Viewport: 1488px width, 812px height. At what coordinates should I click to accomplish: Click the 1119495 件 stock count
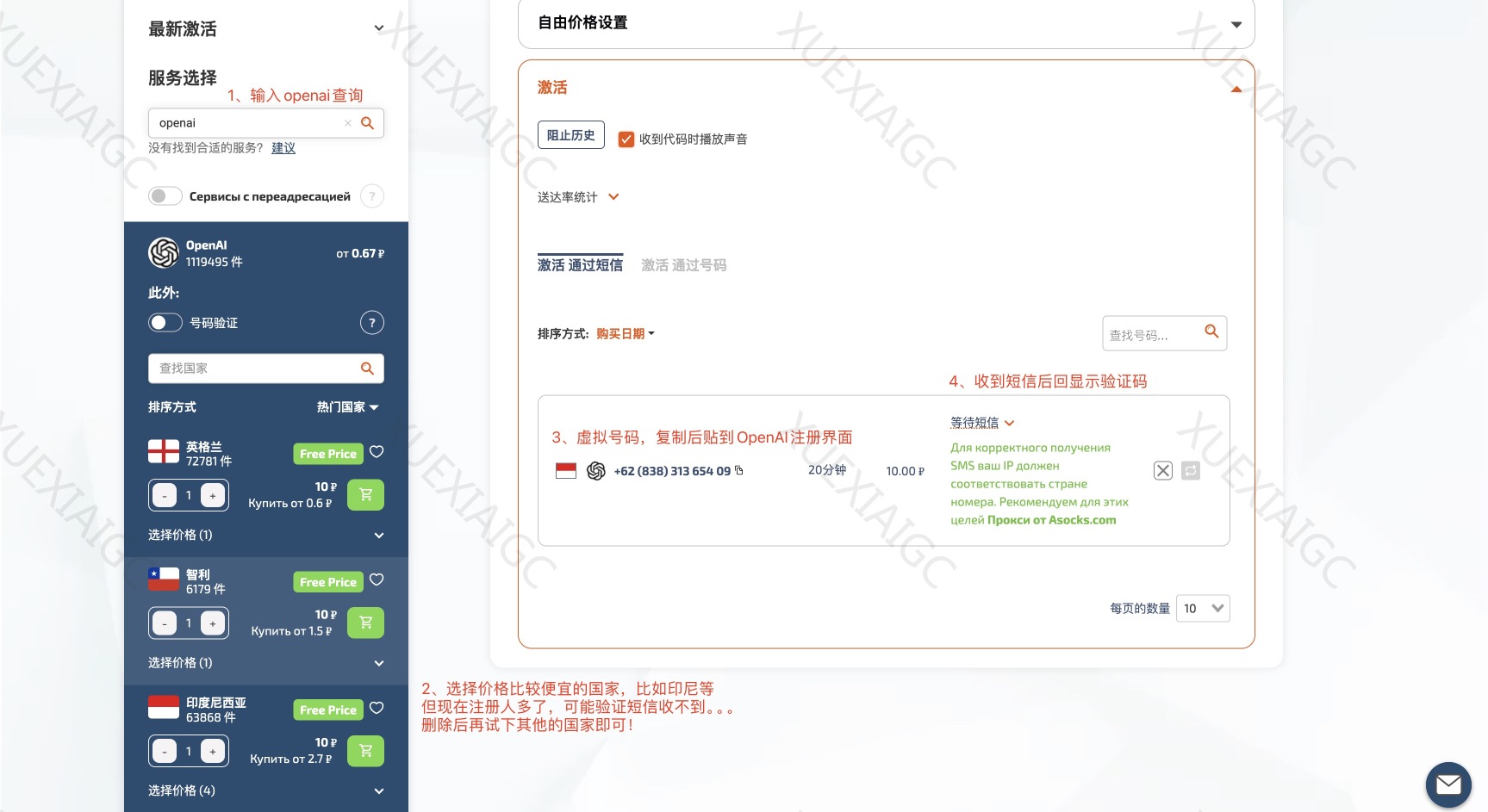tap(215, 262)
